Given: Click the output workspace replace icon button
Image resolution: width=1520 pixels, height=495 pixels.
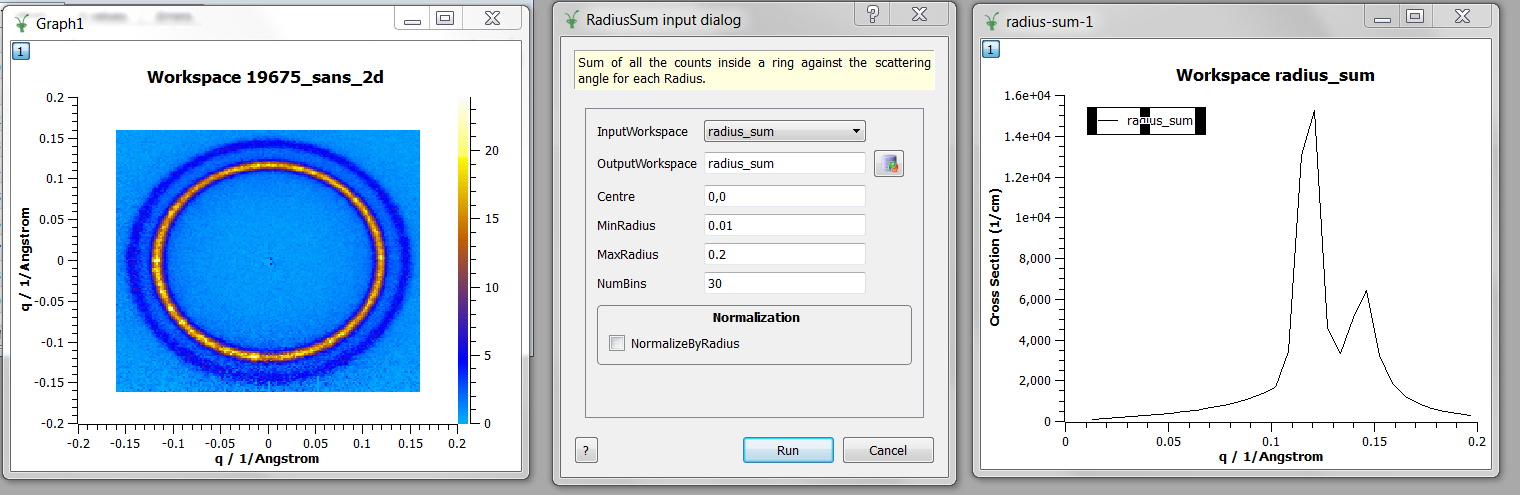Looking at the screenshot, I should (x=888, y=164).
